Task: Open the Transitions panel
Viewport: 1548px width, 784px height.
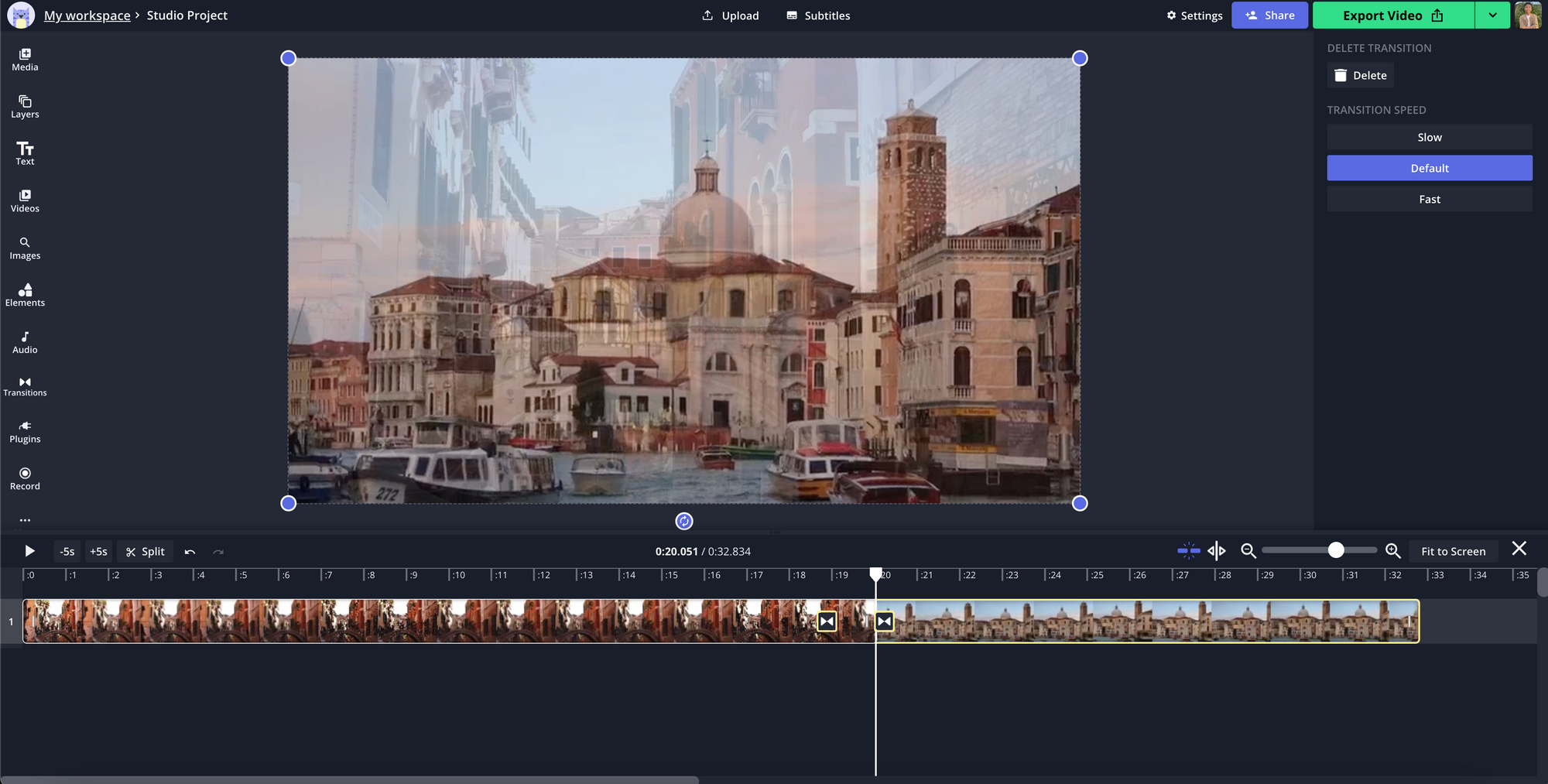Action: [25, 387]
